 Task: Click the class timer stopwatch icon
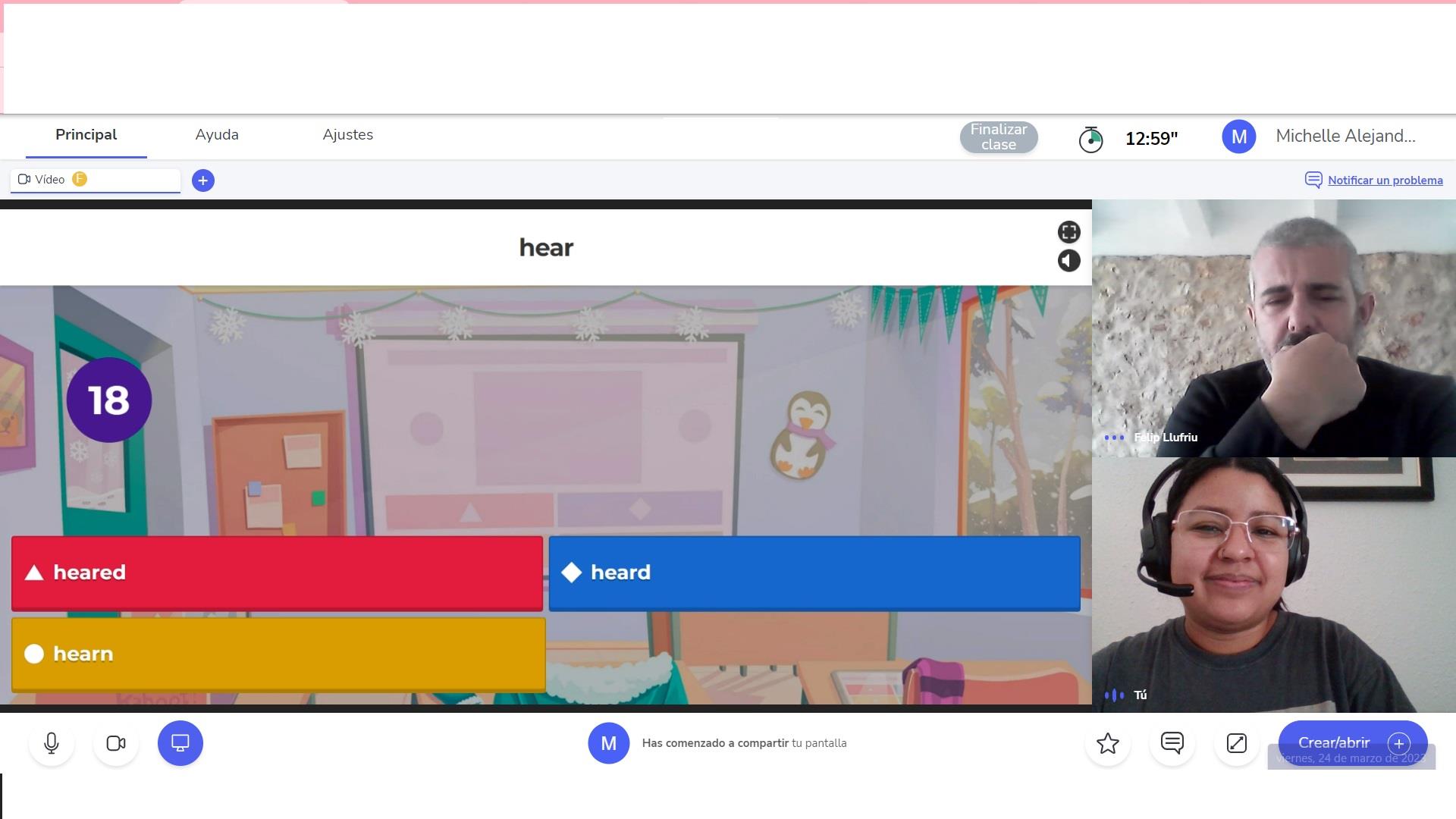pos(1090,139)
